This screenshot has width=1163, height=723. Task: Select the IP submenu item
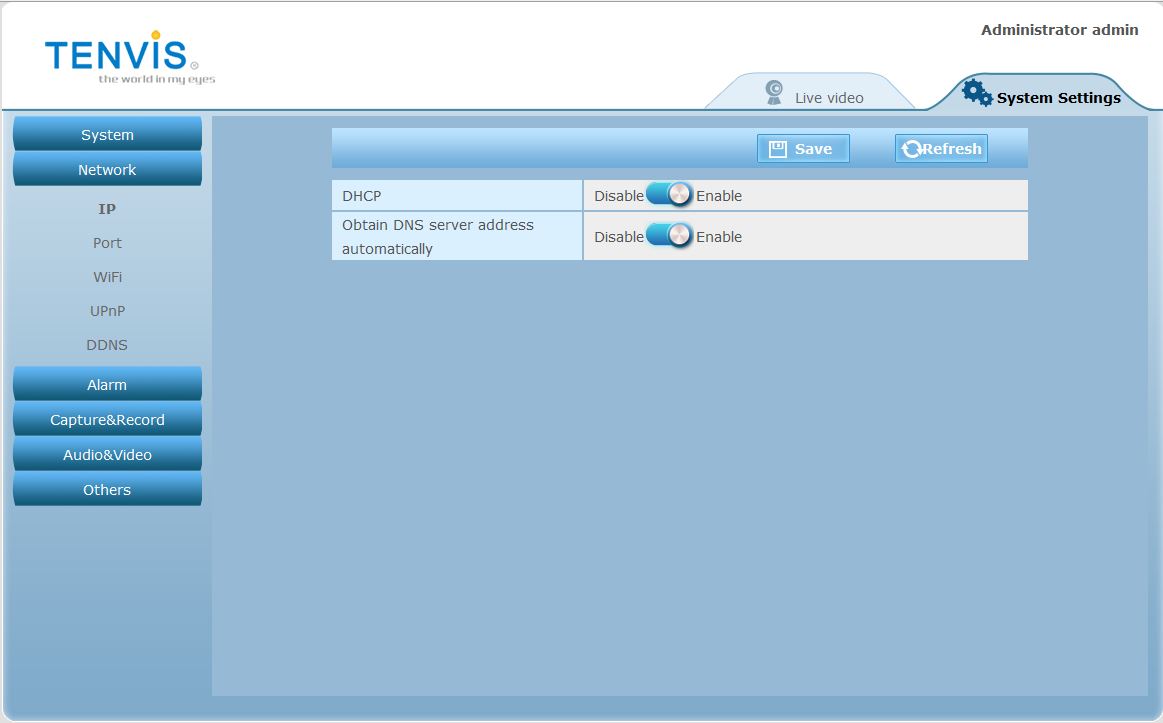point(107,209)
